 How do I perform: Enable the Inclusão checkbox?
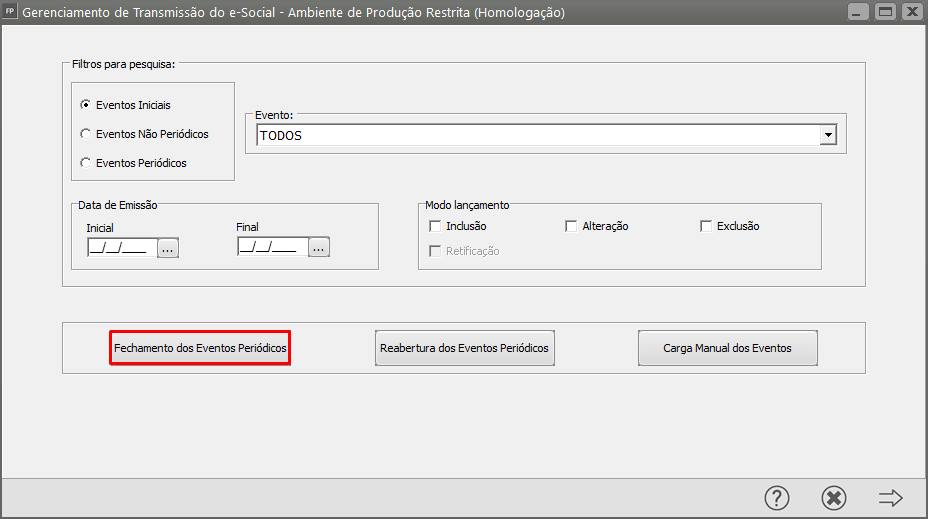(x=435, y=226)
